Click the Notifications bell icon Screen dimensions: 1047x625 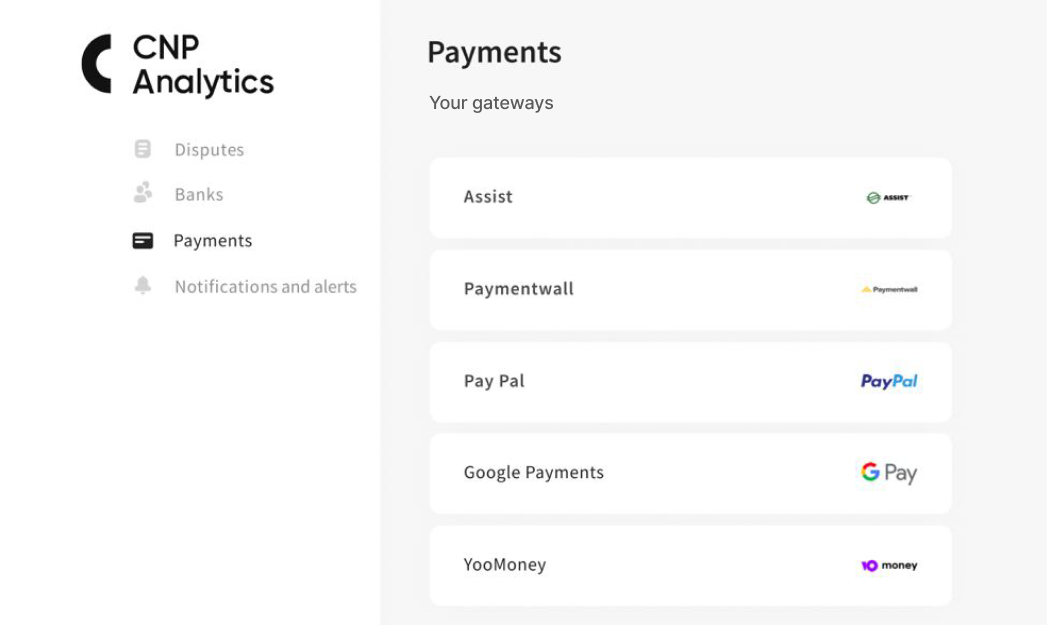[x=142, y=286]
